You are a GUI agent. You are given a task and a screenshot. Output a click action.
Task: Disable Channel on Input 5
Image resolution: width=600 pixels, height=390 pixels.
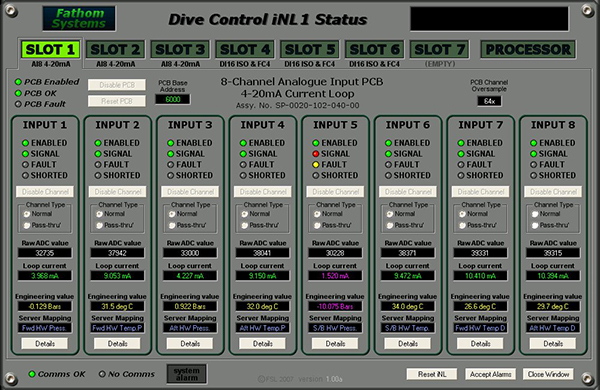click(x=335, y=192)
